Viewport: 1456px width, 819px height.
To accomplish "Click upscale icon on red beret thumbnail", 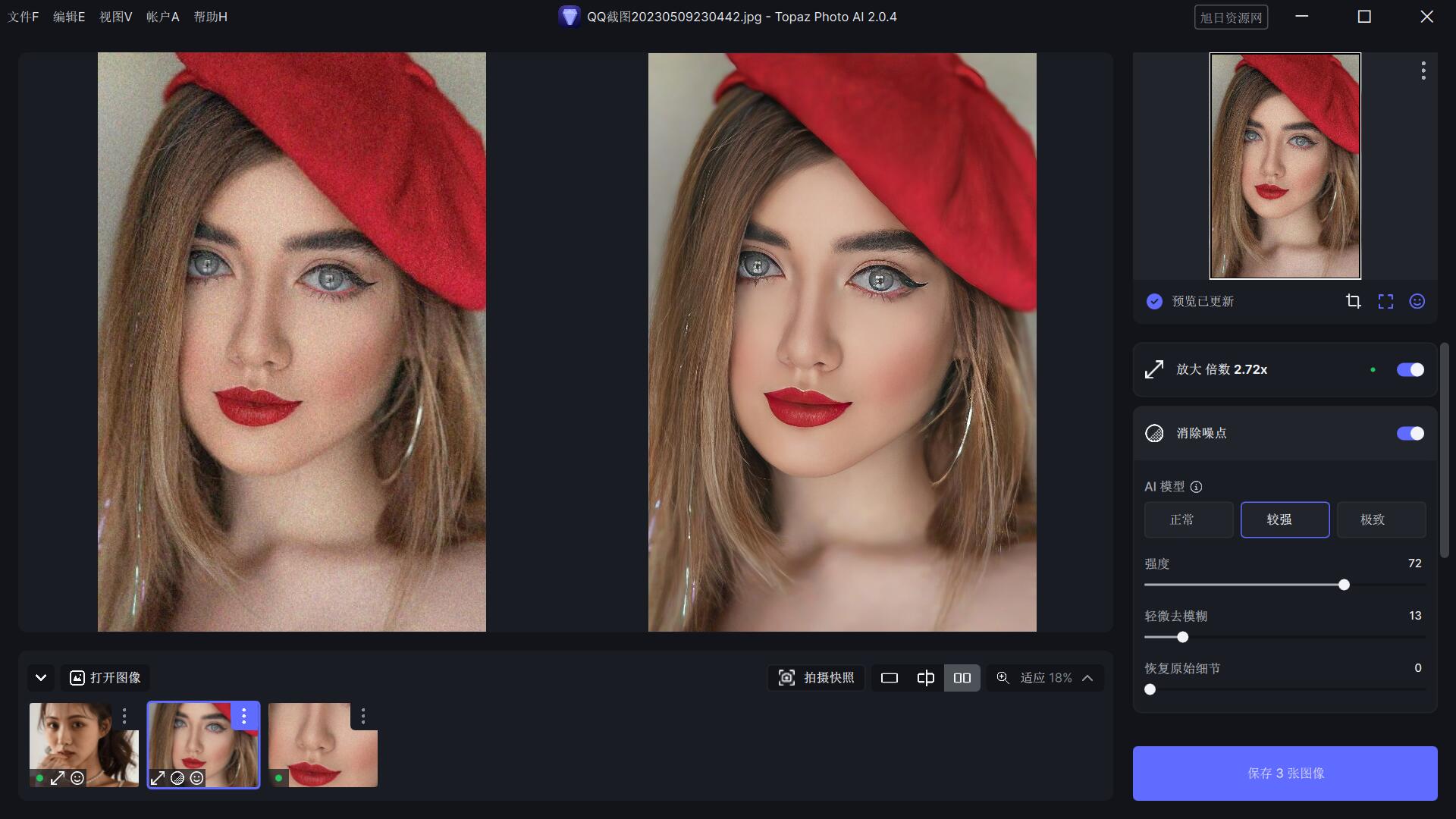I will tap(158, 777).
